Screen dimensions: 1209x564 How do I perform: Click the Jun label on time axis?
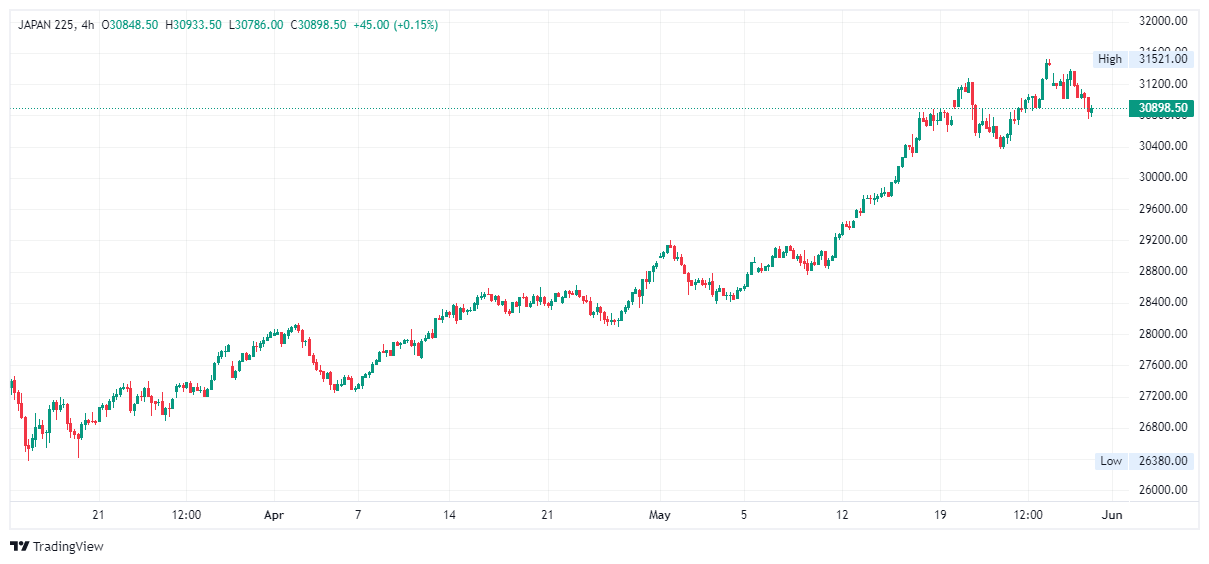[x=1112, y=515]
